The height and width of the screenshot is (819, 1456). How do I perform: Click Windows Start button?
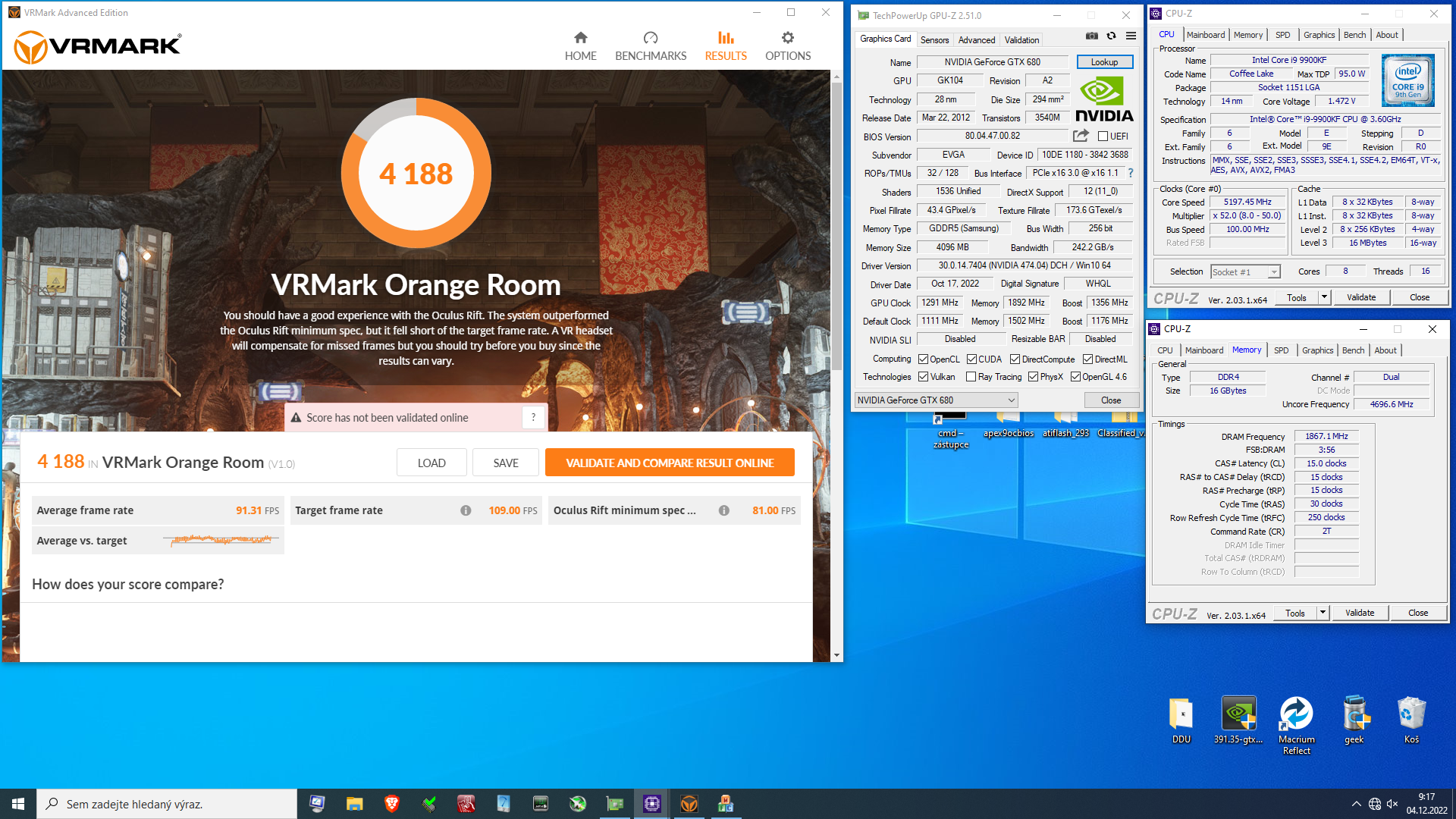(18, 804)
